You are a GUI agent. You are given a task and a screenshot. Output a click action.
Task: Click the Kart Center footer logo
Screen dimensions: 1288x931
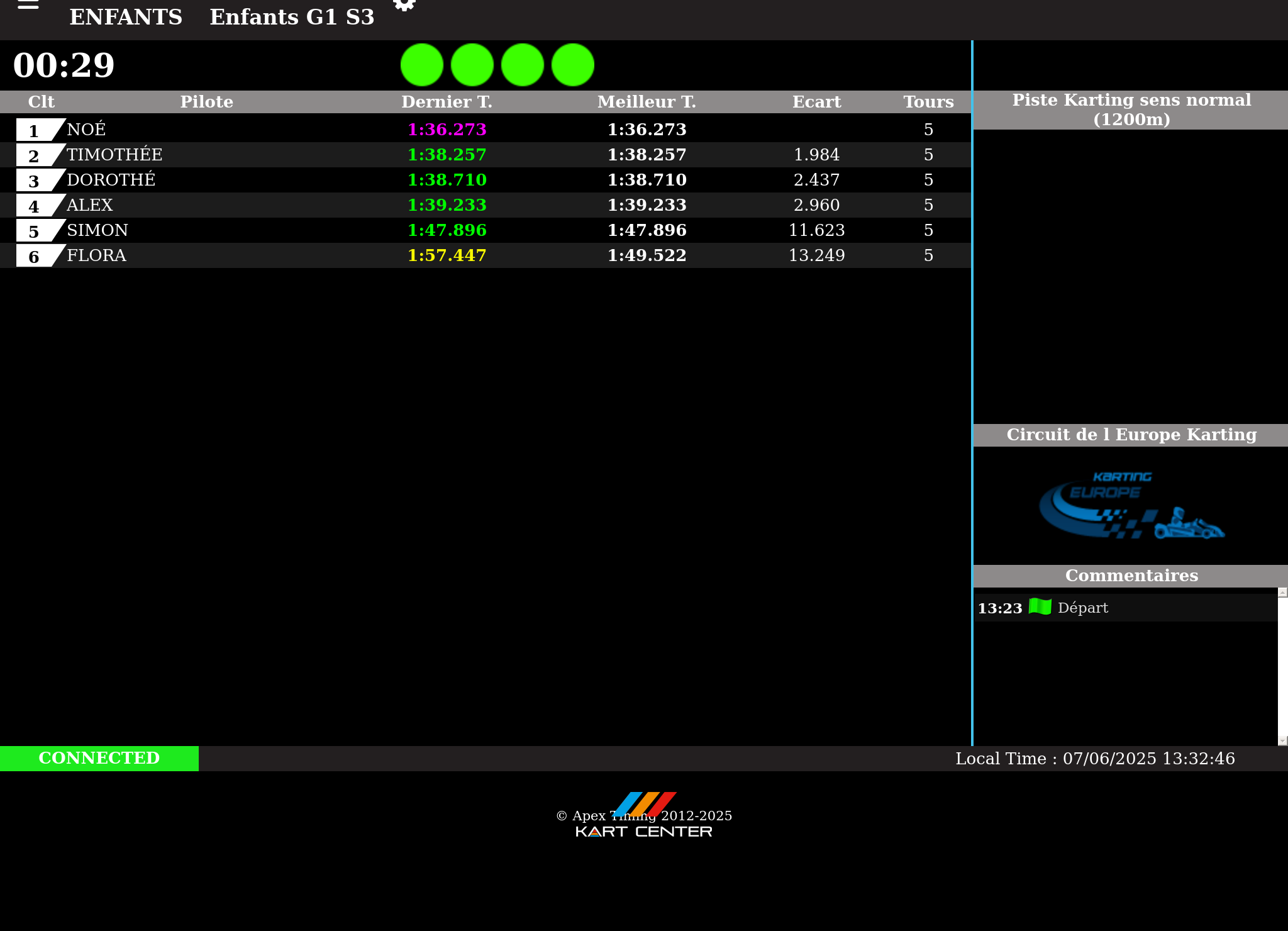click(644, 831)
